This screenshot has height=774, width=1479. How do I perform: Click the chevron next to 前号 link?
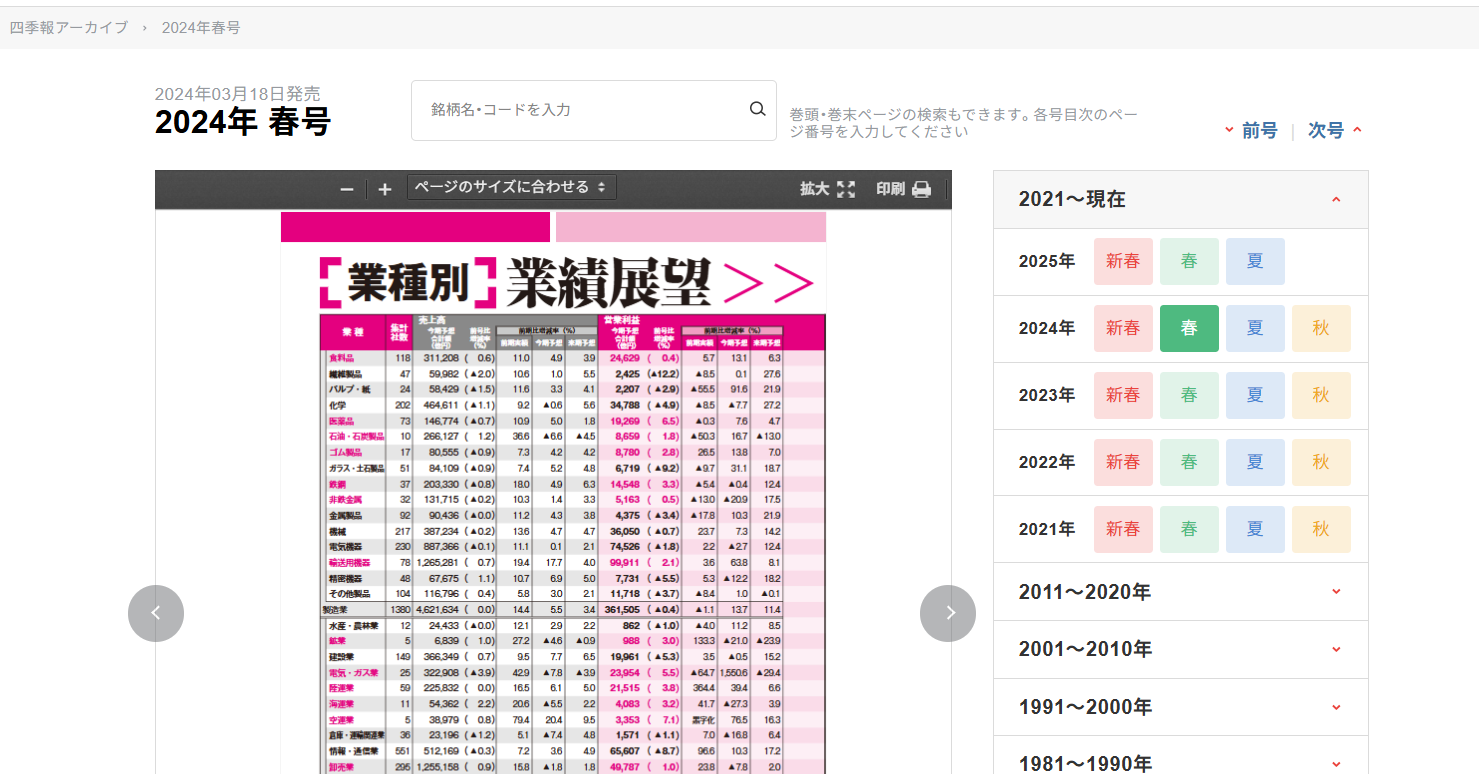click(x=1229, y=130)
